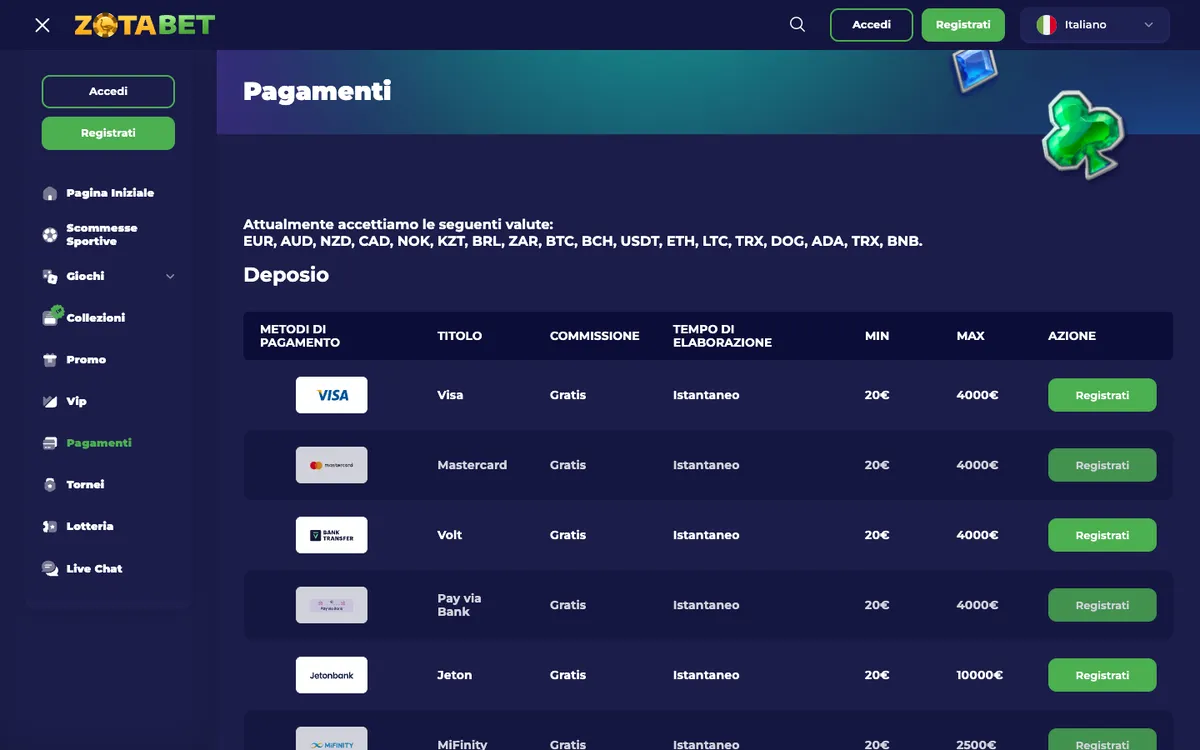This screenshot has width=1200, height=750.
Task: Click the AZIONE column header
Action: coord(1072,336)
